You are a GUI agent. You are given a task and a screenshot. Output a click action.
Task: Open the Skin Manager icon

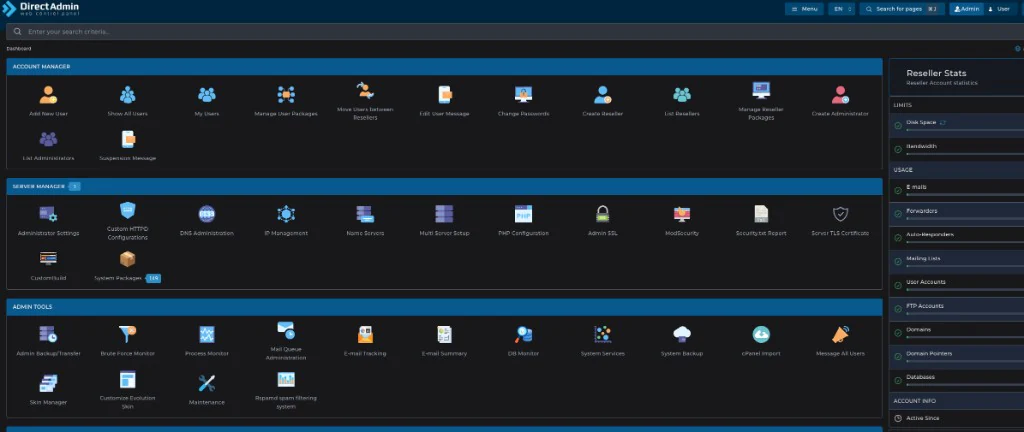48,383
